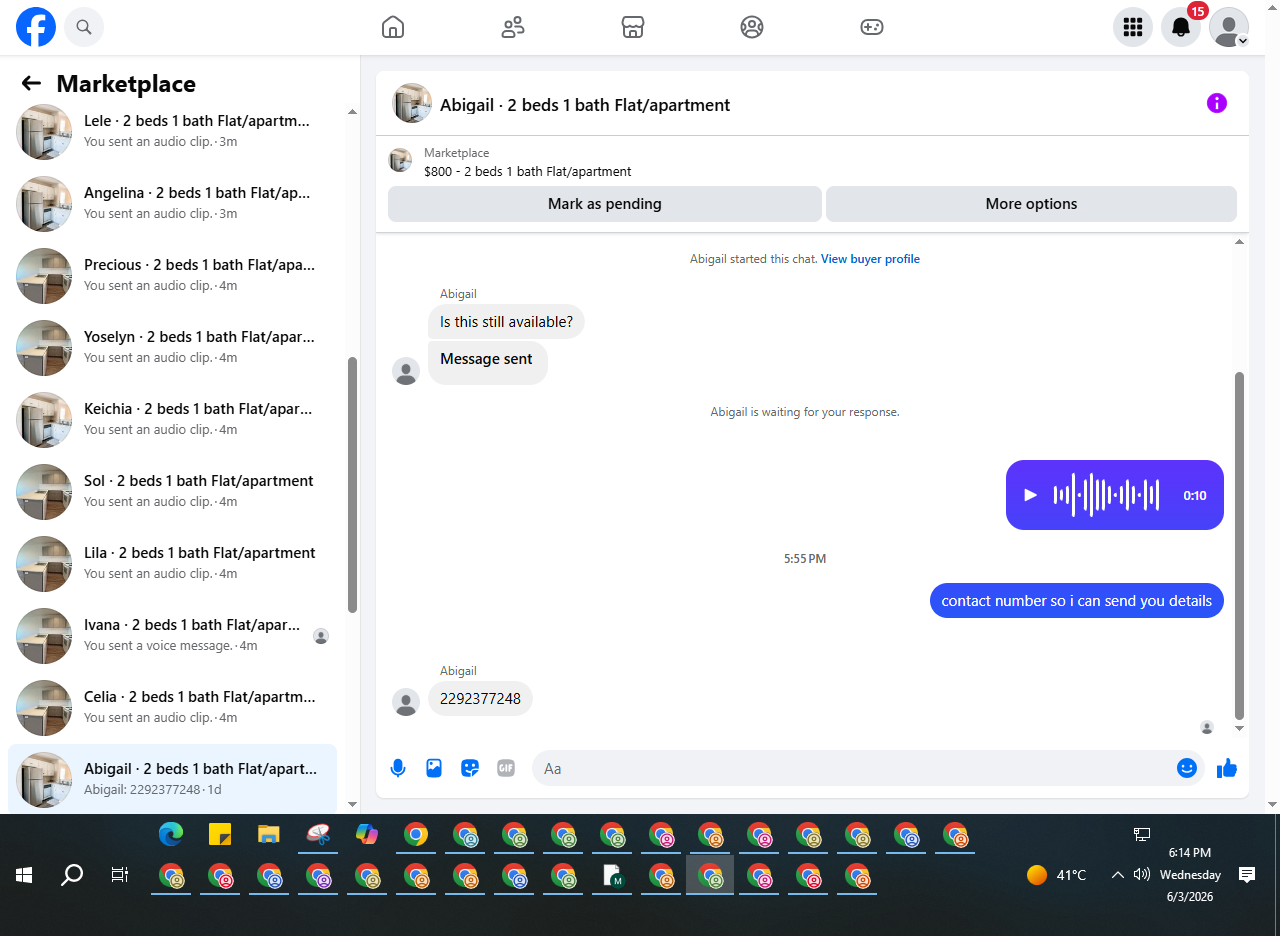
Task: Open the emoji picker smiley icon
Action: point(1187,768)
